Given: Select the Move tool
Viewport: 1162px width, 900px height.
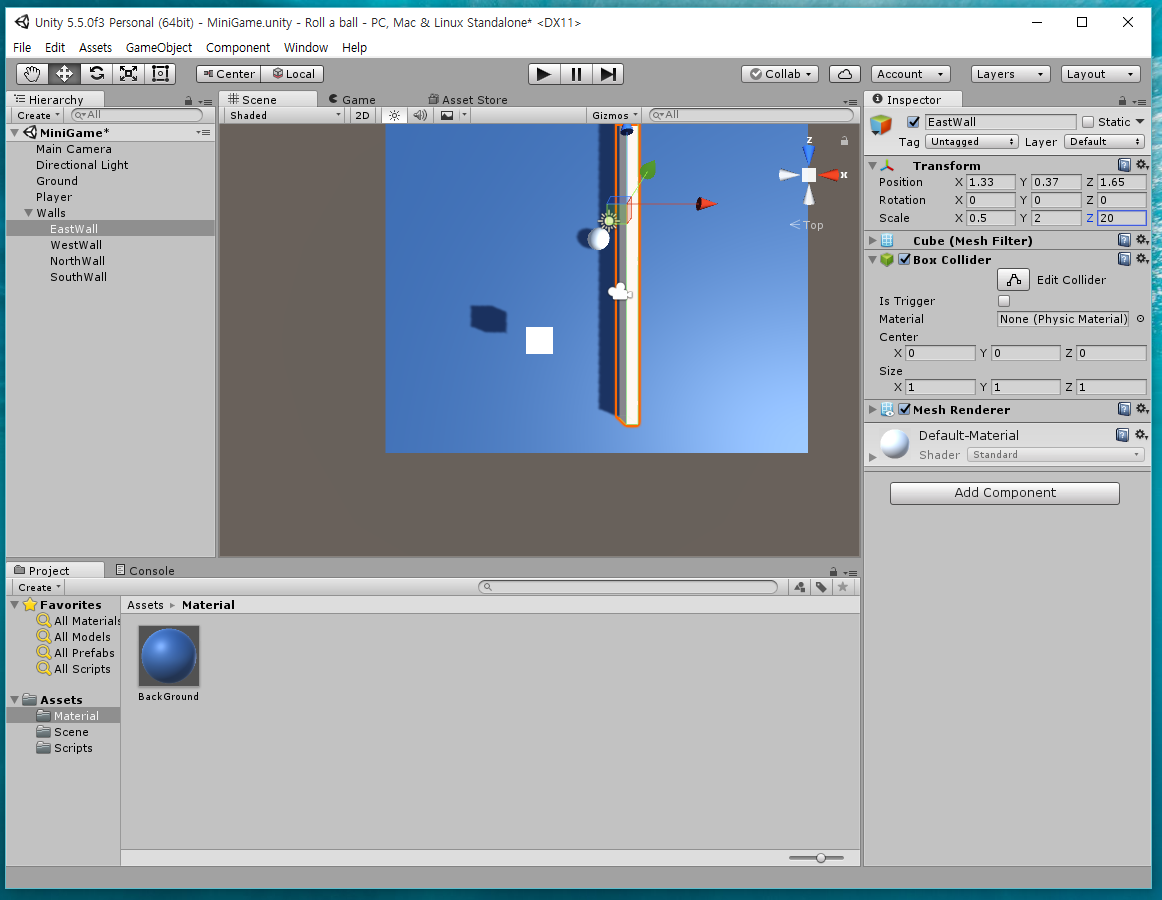Looking at the screenshot, I should (x=63, y=73).
